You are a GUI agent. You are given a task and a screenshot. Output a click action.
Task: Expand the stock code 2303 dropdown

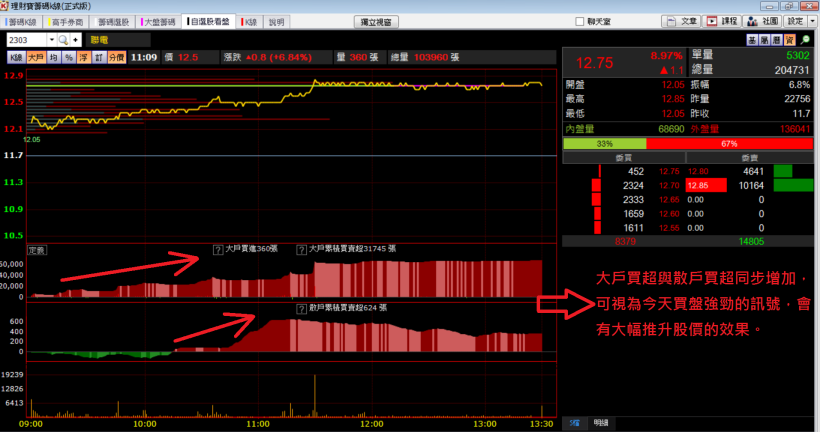51,39
